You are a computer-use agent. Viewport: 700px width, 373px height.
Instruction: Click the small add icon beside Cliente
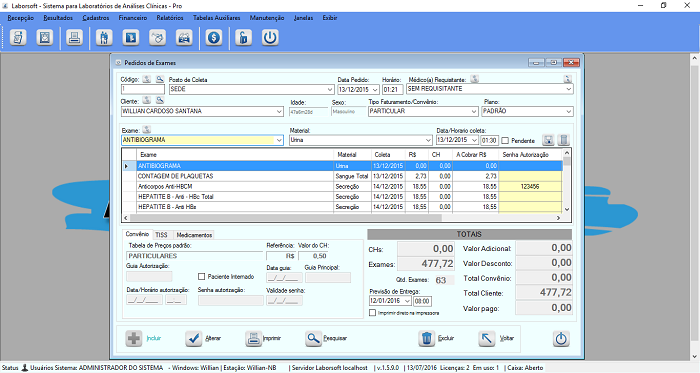point(146,100)
